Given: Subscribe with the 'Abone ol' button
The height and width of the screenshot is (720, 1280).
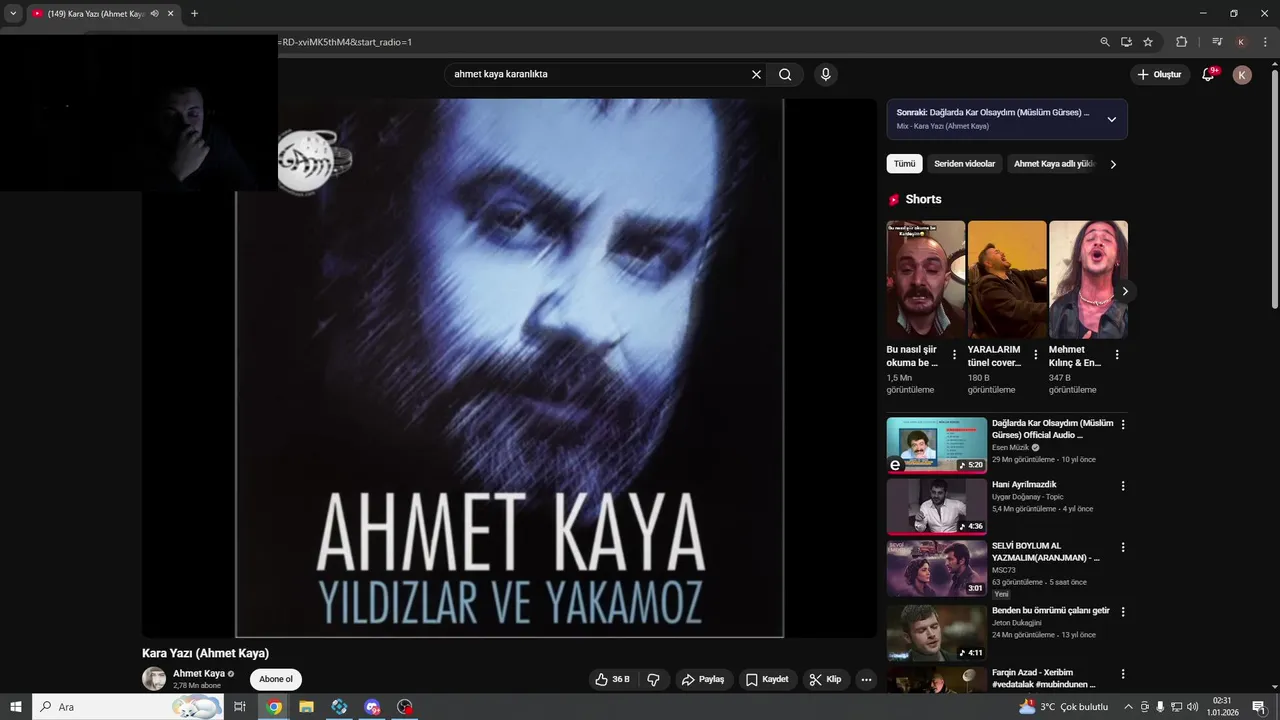Looking at the screenshot, I should coord(276,679).
